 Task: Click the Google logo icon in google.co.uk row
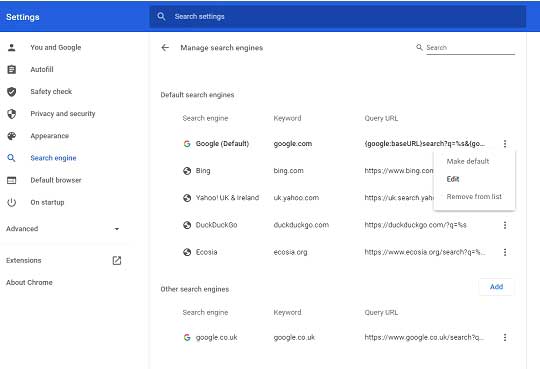click(187, 337)
